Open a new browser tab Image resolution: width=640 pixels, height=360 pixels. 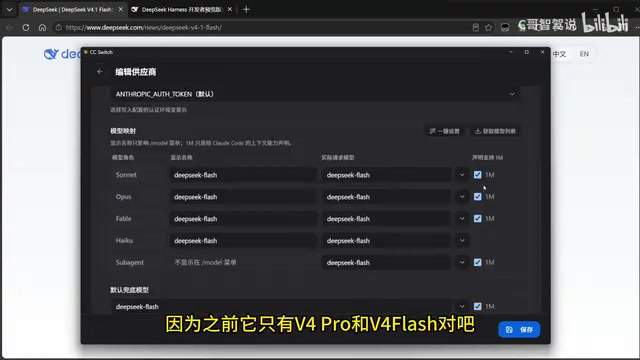pos(246,9)
